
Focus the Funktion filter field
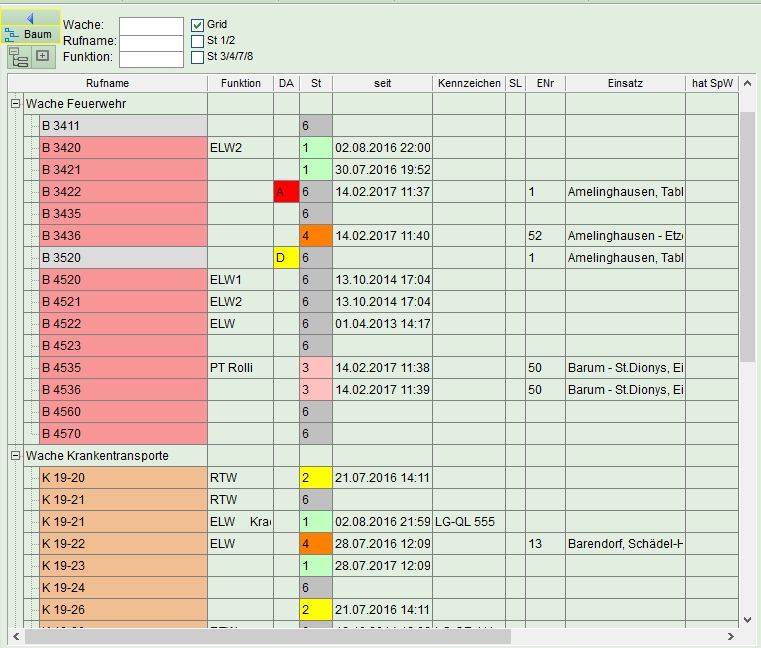coord(151,59)
